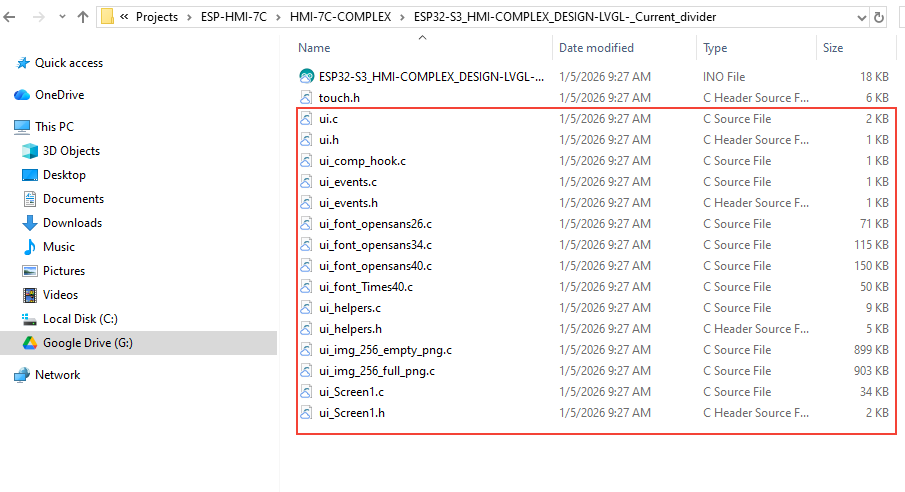Go up one folder level
This screenshot has width=905, height=492.
[x=83, y=17]
